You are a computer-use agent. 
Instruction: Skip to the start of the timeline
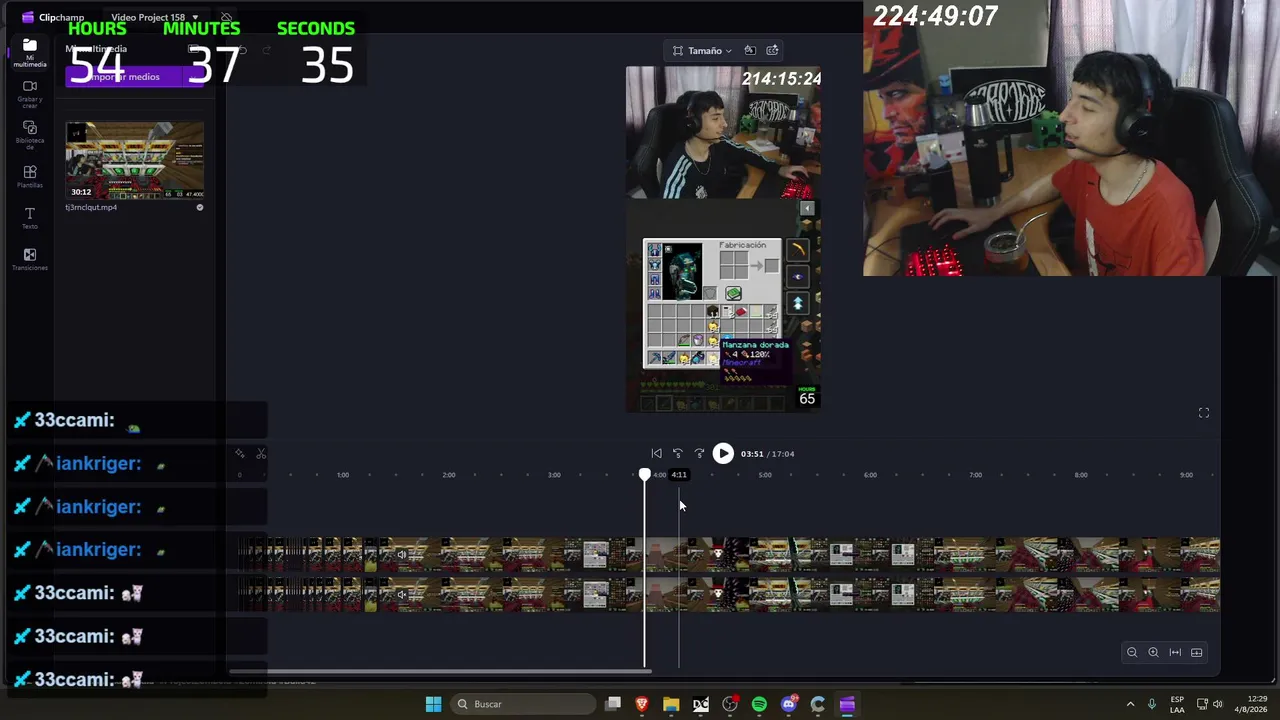pos(656,454)
